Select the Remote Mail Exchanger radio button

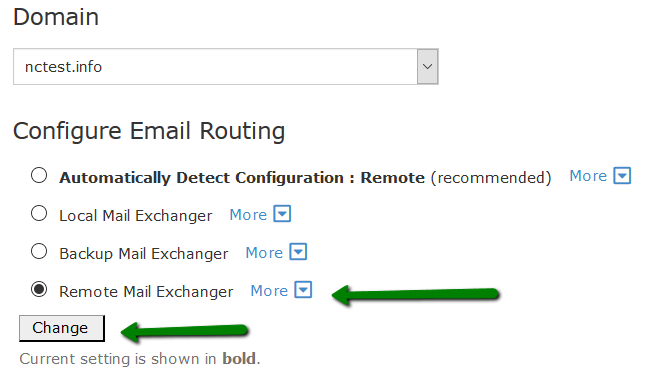(39, 289)
